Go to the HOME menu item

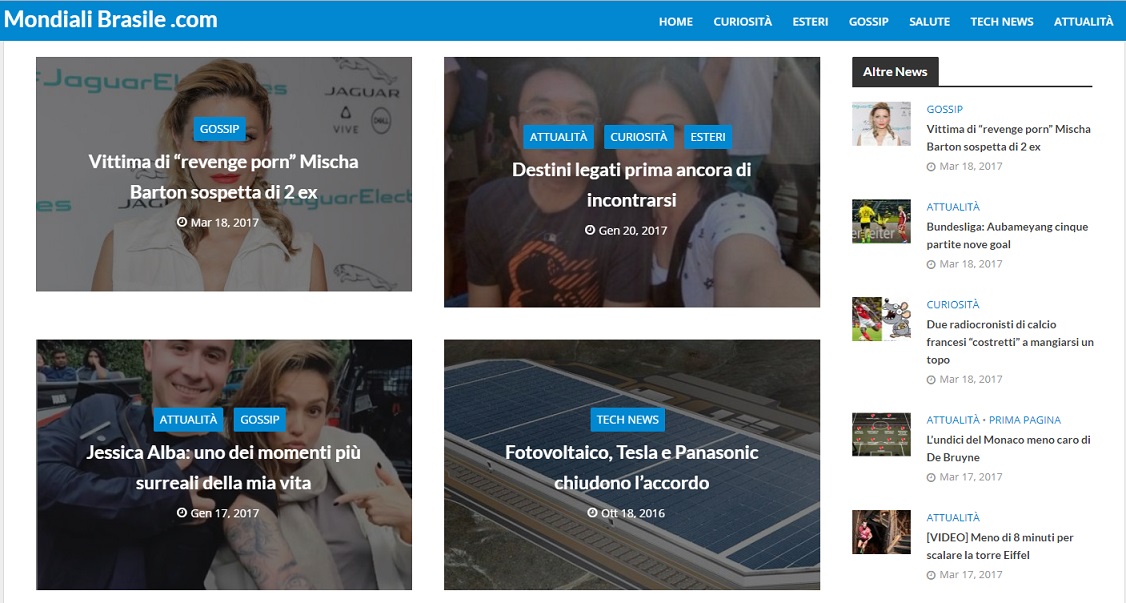[x=676, y=22]
